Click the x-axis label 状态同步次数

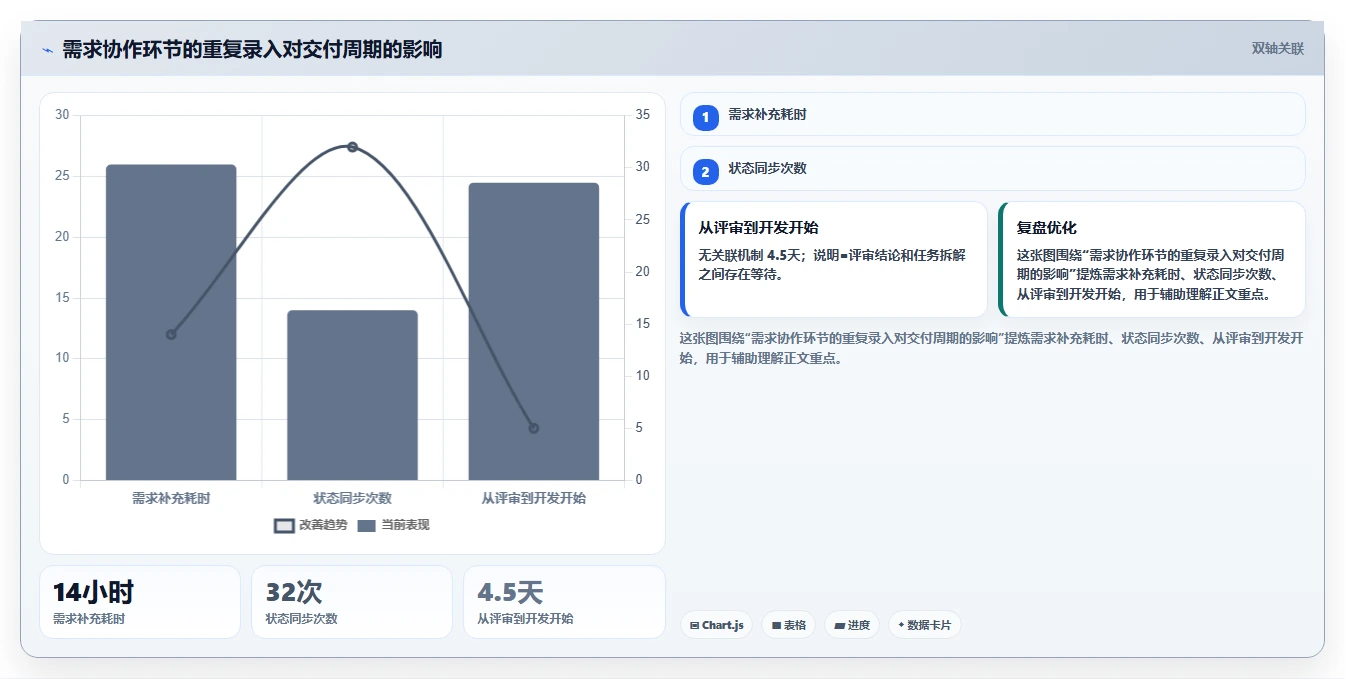coord(352,497)
